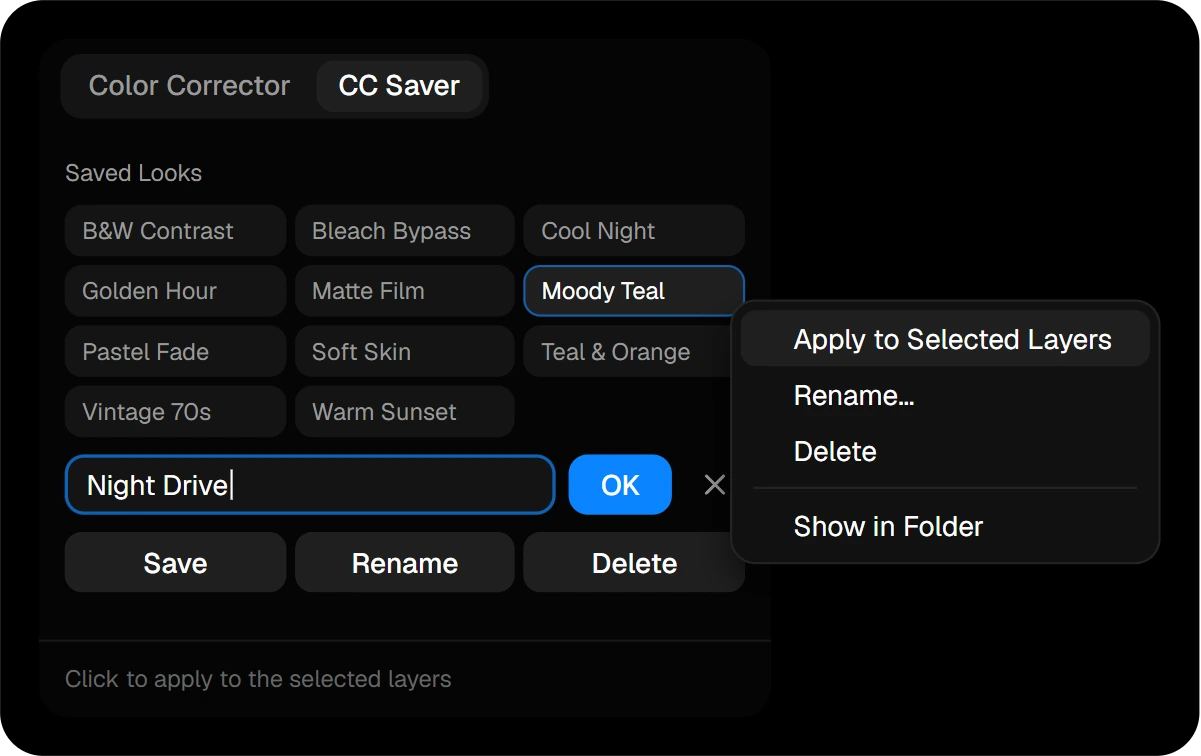Apply the Bleach Bypass look
This screenshot has height=756, width=1201.
tap(405, 231)
